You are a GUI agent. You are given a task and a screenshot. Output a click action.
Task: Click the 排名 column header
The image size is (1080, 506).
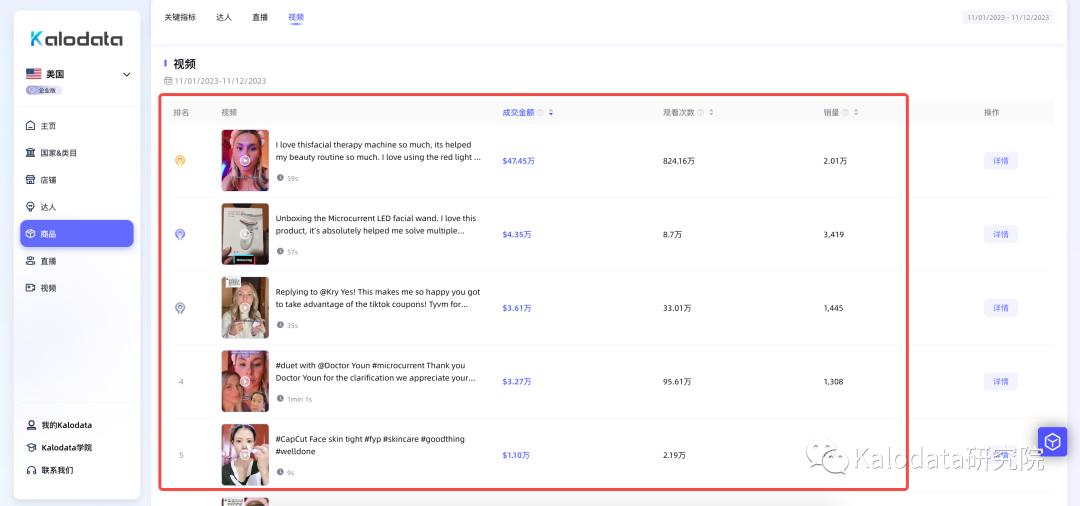(x=181, y=112)
